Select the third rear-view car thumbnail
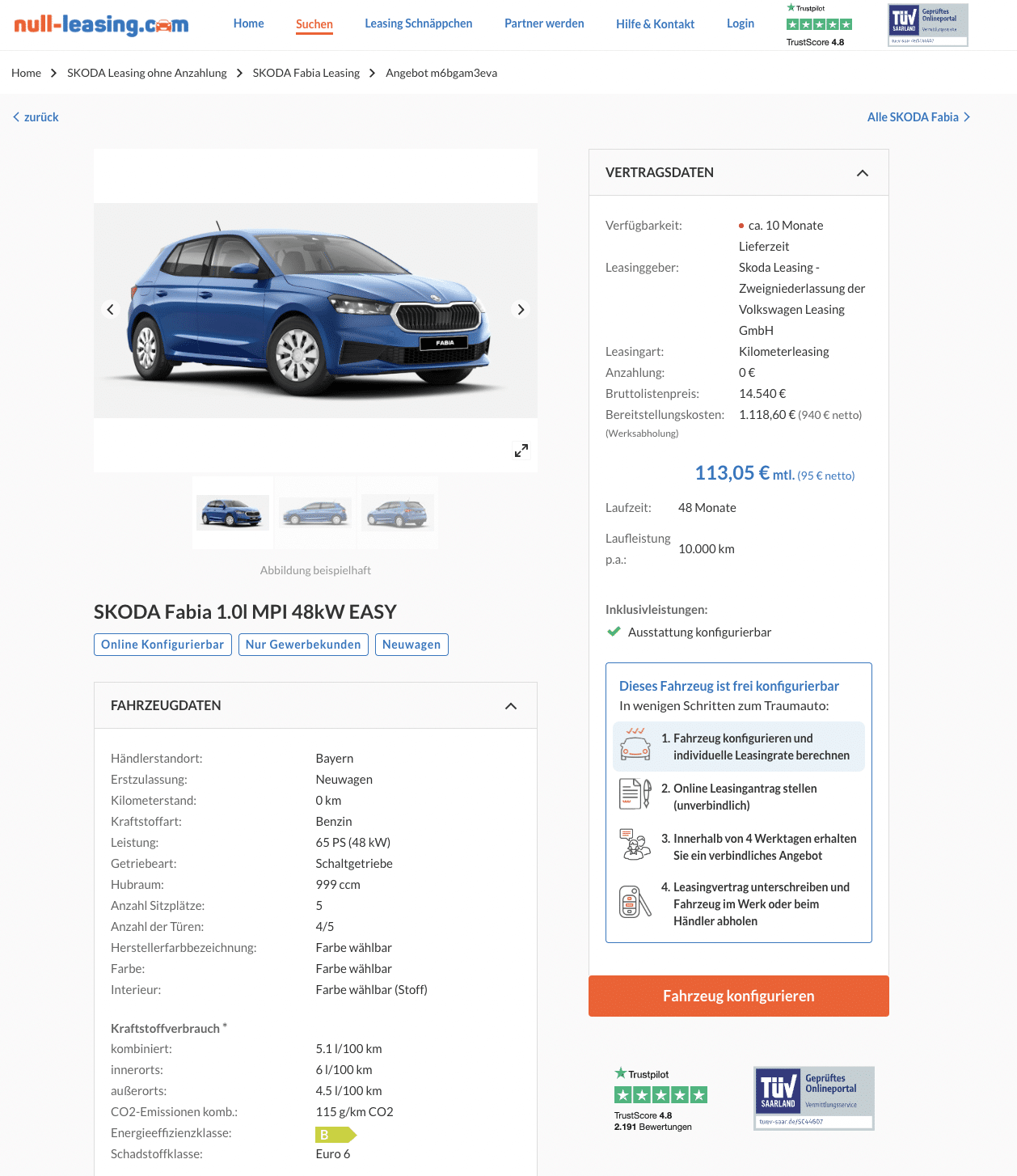The image size is (1017, 1176). click(398, 513)
